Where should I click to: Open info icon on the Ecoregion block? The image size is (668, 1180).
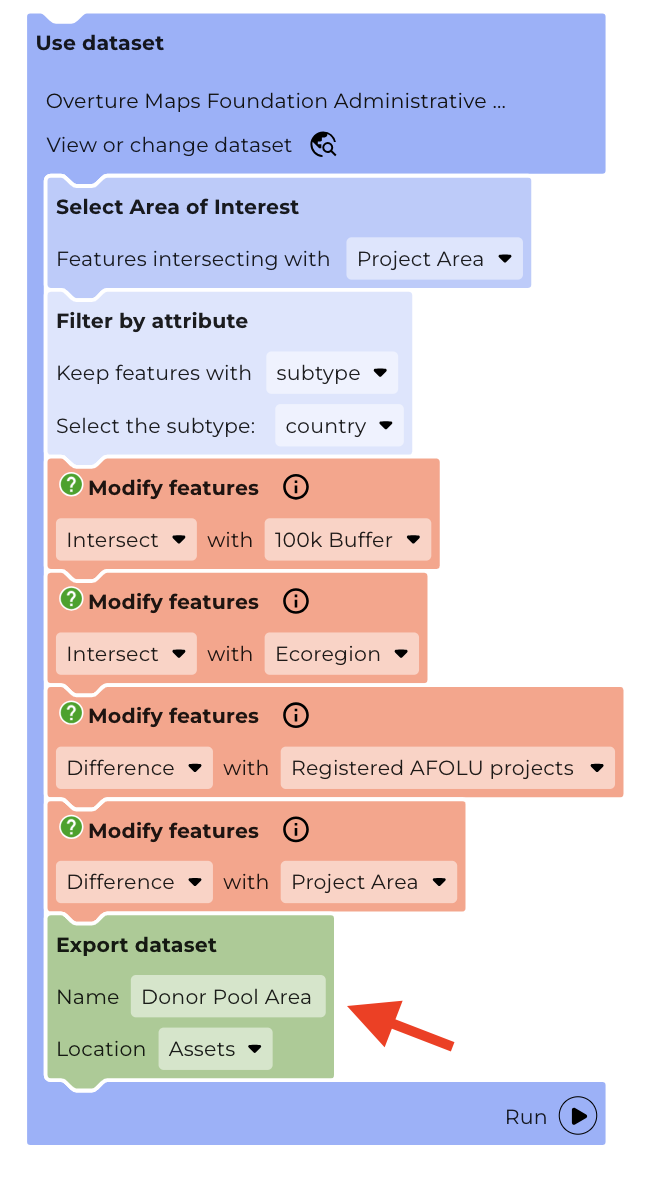[x=296, y=602]
